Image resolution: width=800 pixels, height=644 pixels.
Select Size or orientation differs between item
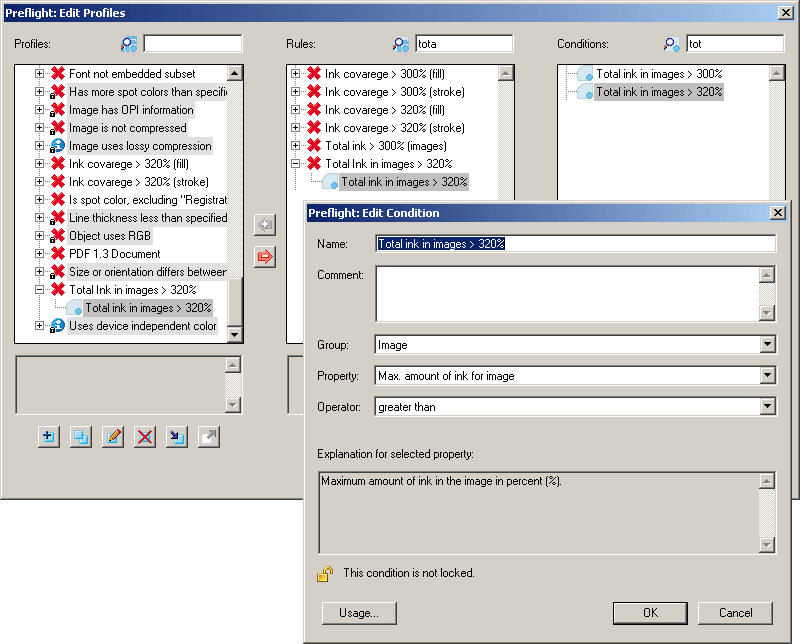[148, 272]
